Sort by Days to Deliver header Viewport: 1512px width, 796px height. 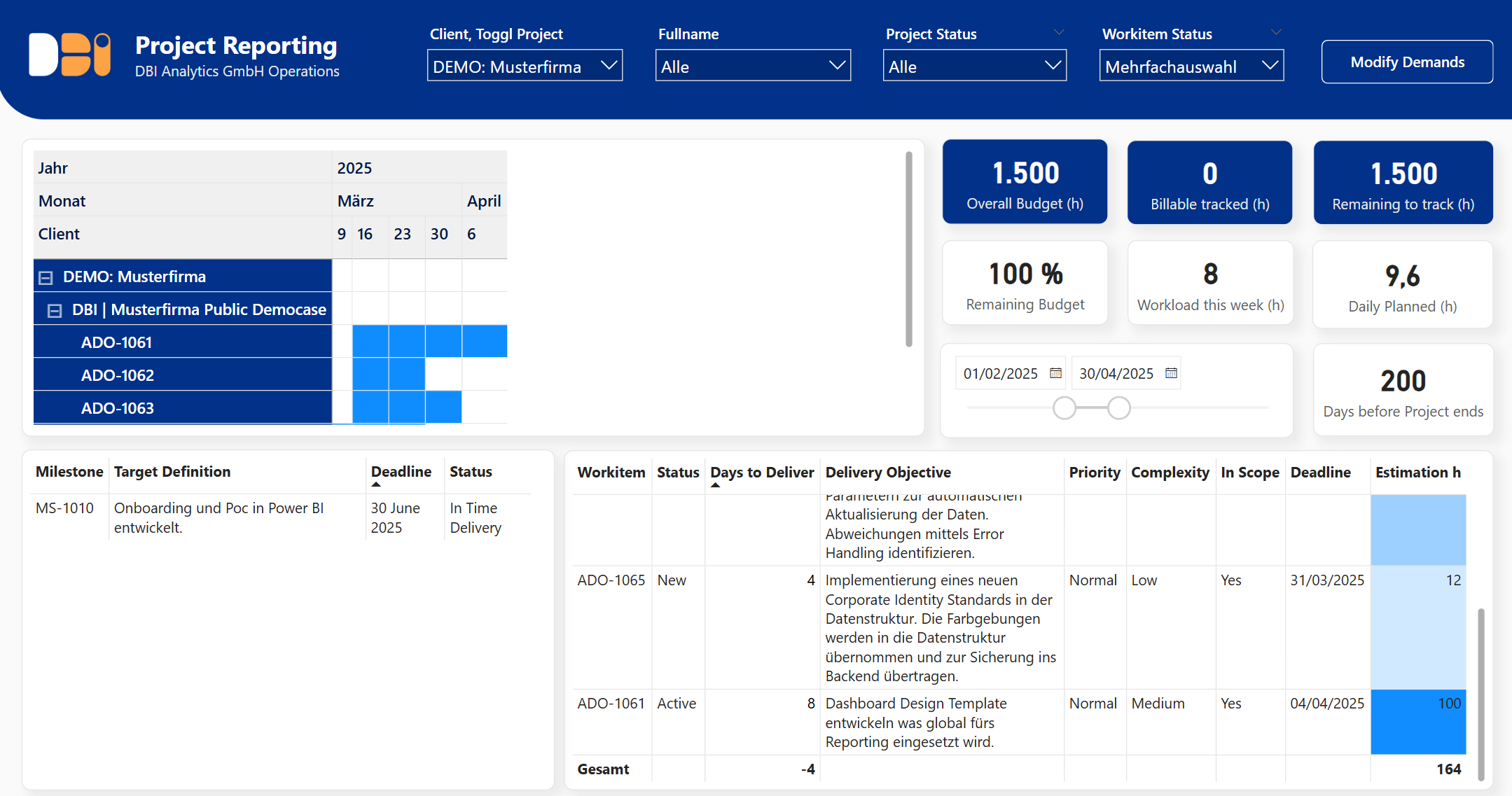(x=762, y=473)
